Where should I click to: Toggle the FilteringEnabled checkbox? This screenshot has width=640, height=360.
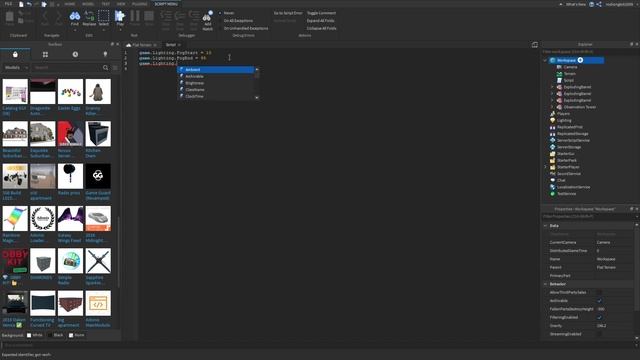[x=600, y=317]
